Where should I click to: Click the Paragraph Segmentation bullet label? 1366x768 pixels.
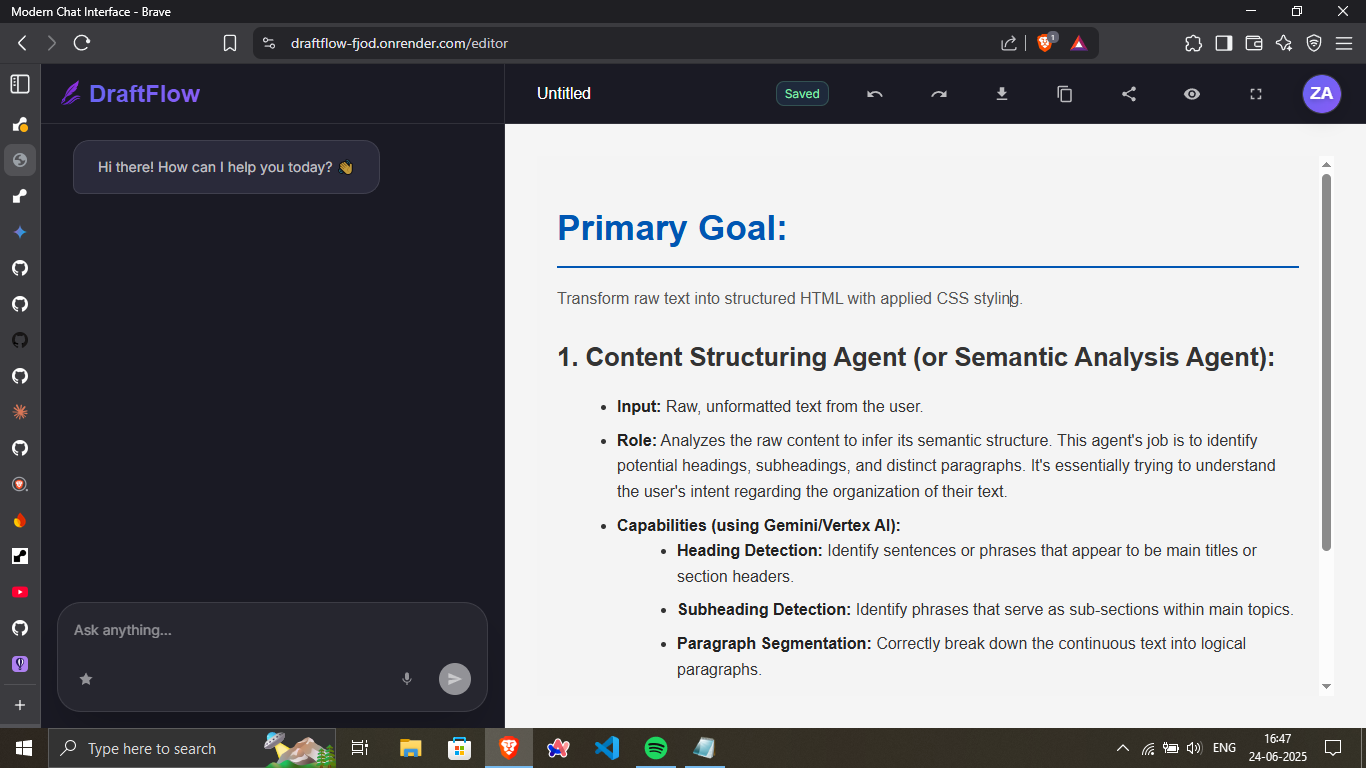pyautogui.click(x=774, y=643)
